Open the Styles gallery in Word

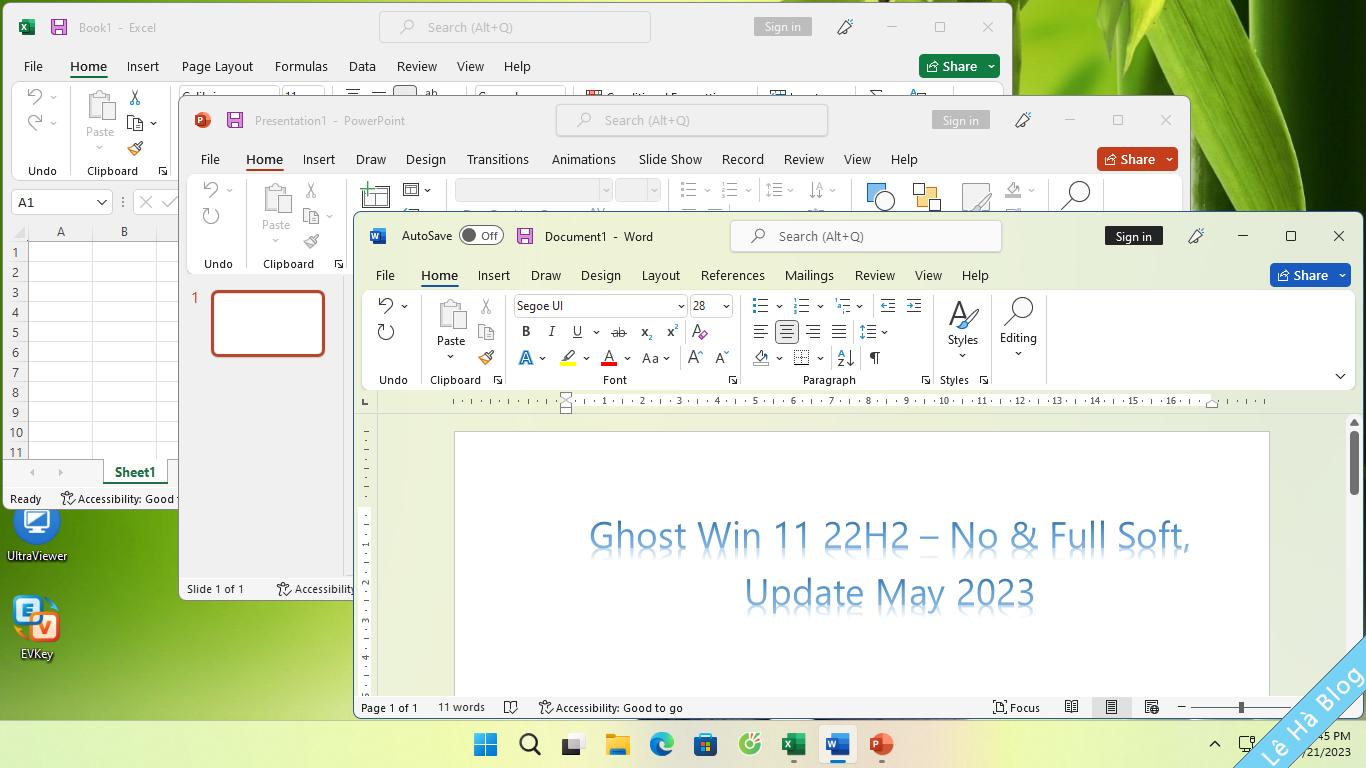[963, 328]
